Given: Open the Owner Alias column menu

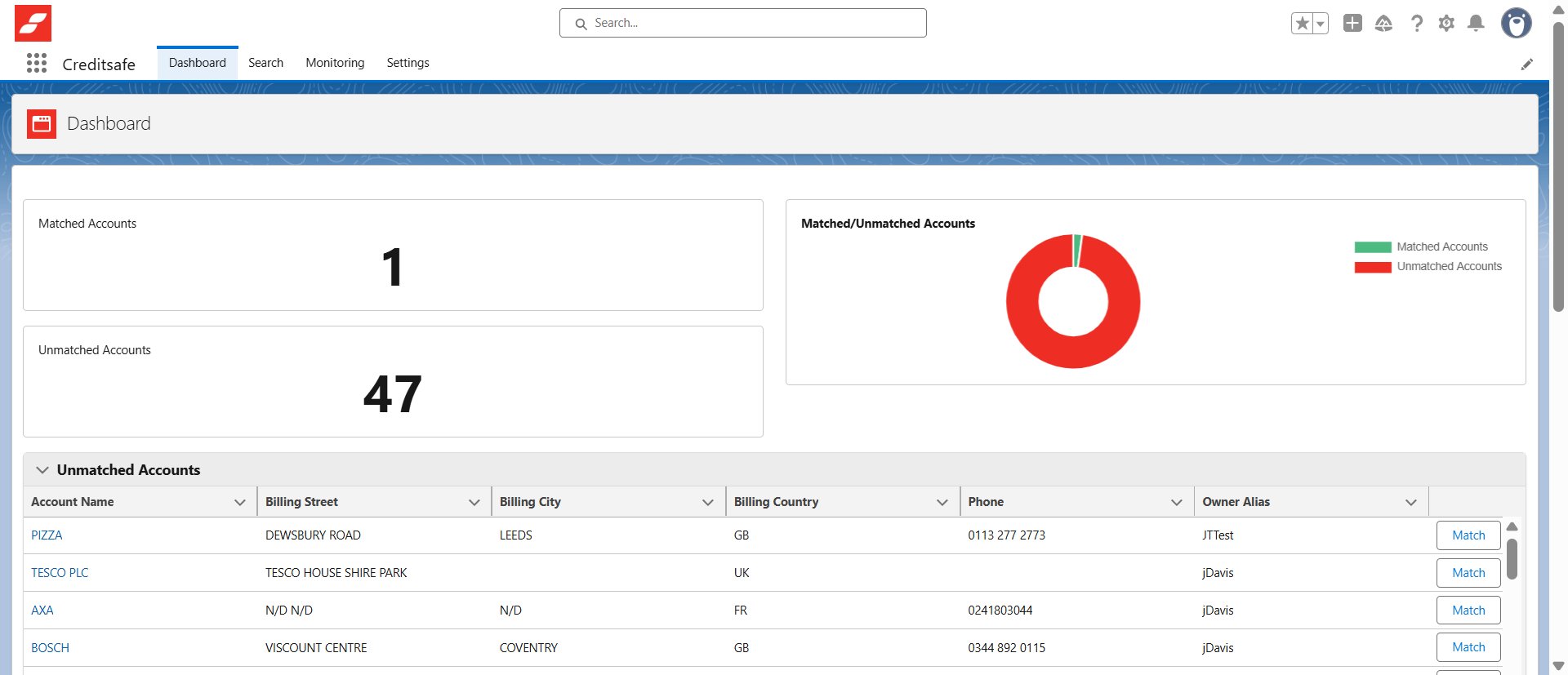Looking at the screenshot, I should tap(1411, 502).
